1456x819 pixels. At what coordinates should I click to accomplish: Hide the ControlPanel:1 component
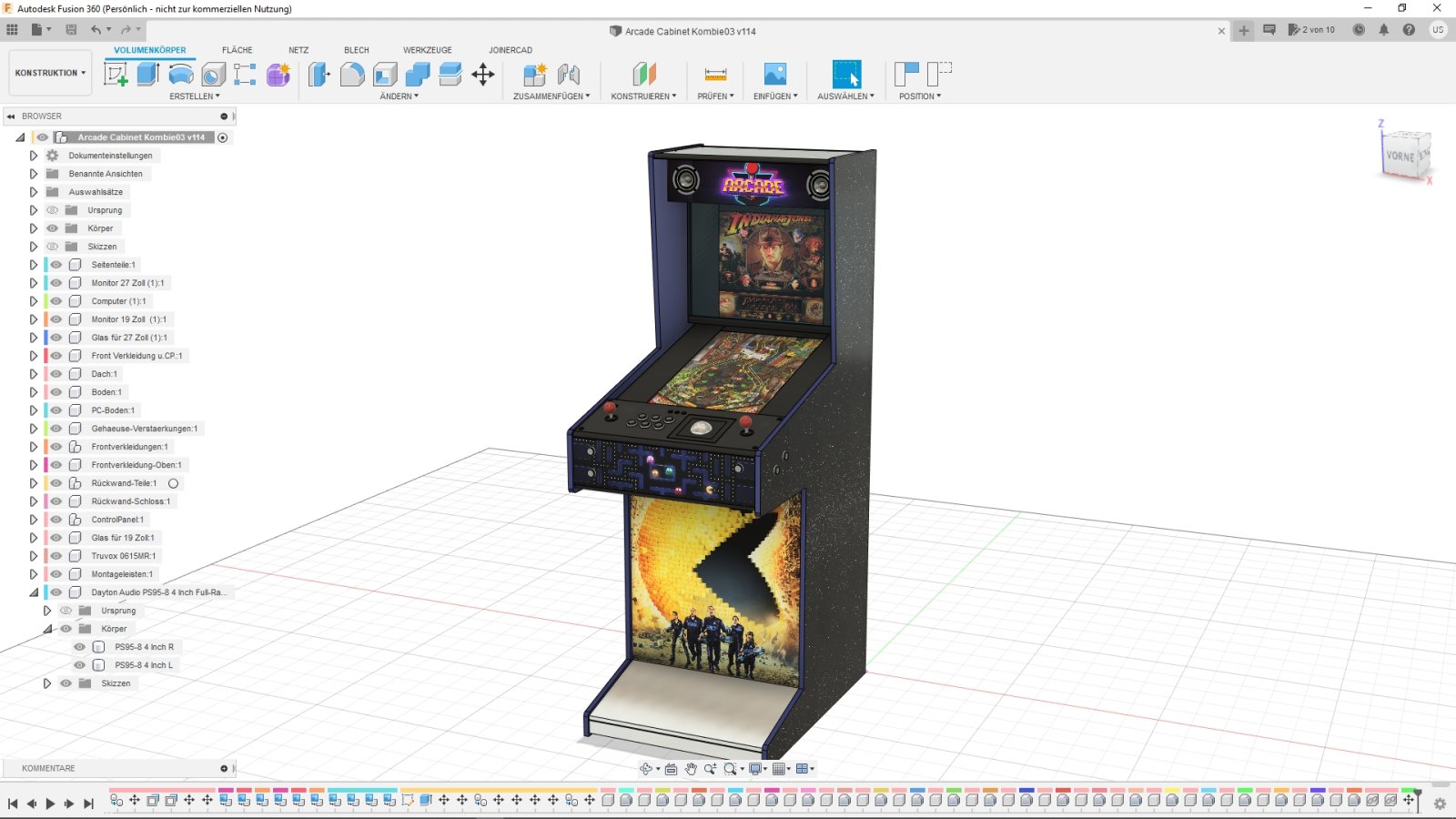56,520
